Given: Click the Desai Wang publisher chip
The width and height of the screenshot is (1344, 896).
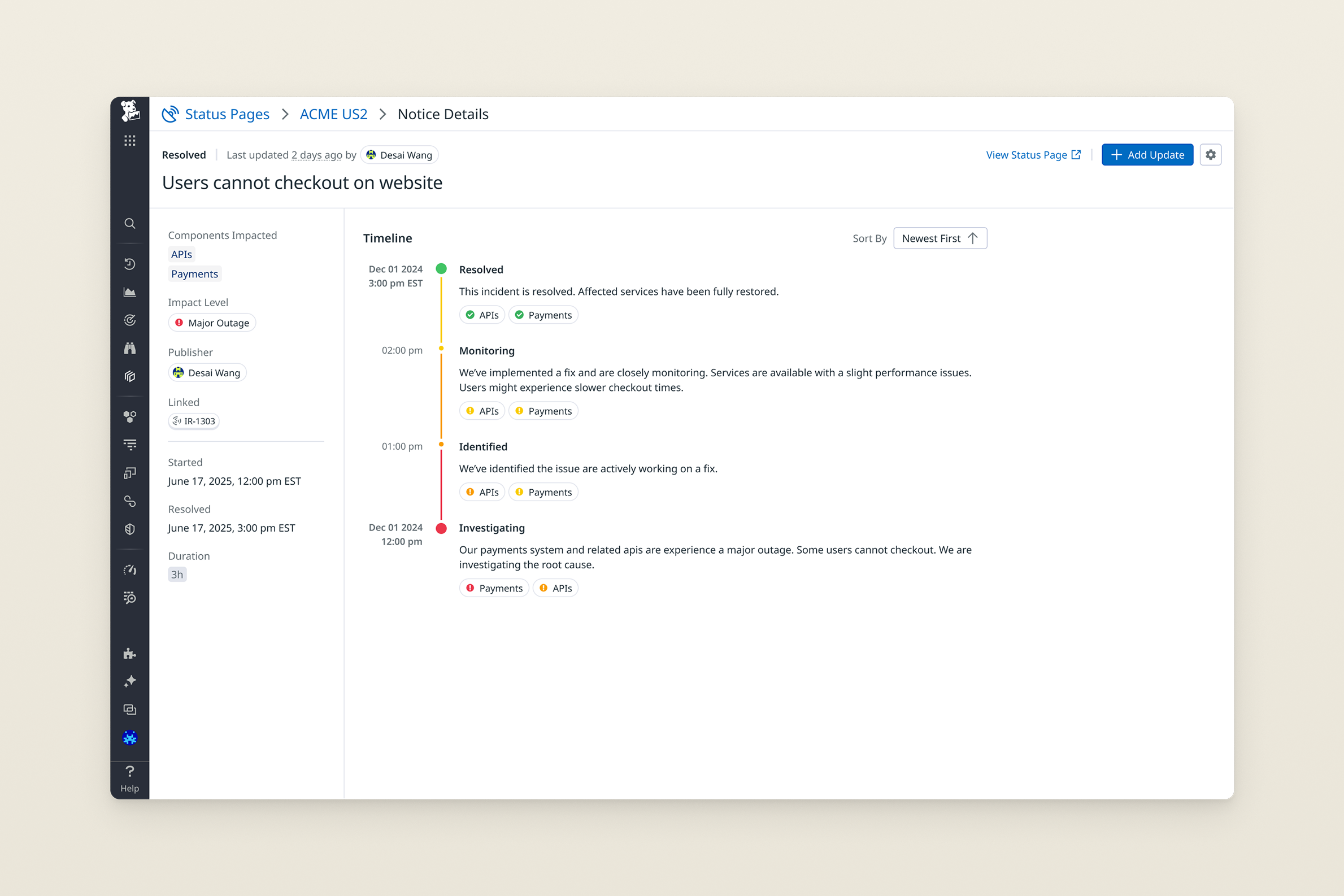Looking at the screenshot, I should tap(207, 372).
